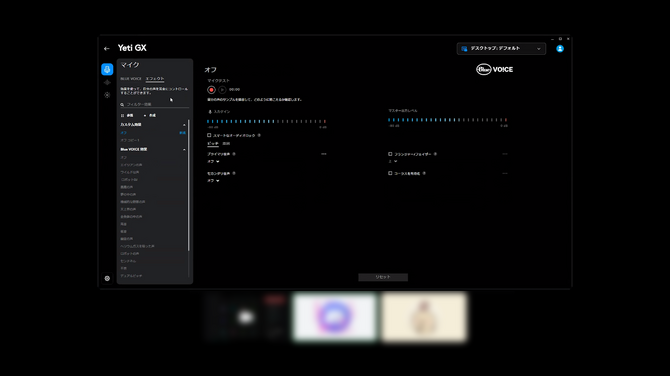Open the lighting section sparkle icon in sidebar
Image resolution: width=670 pixels, height=376 pixels.
point(107,82)
